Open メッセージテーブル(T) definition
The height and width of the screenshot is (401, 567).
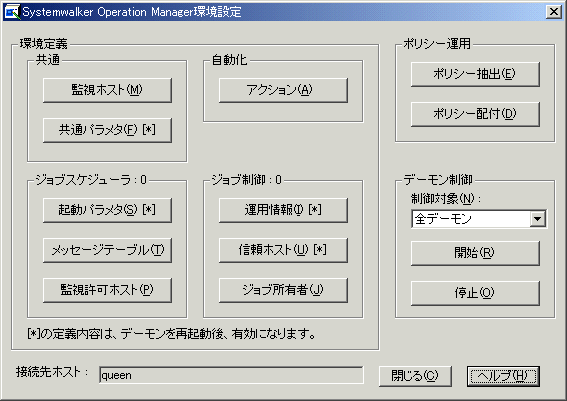coord(107,250)
